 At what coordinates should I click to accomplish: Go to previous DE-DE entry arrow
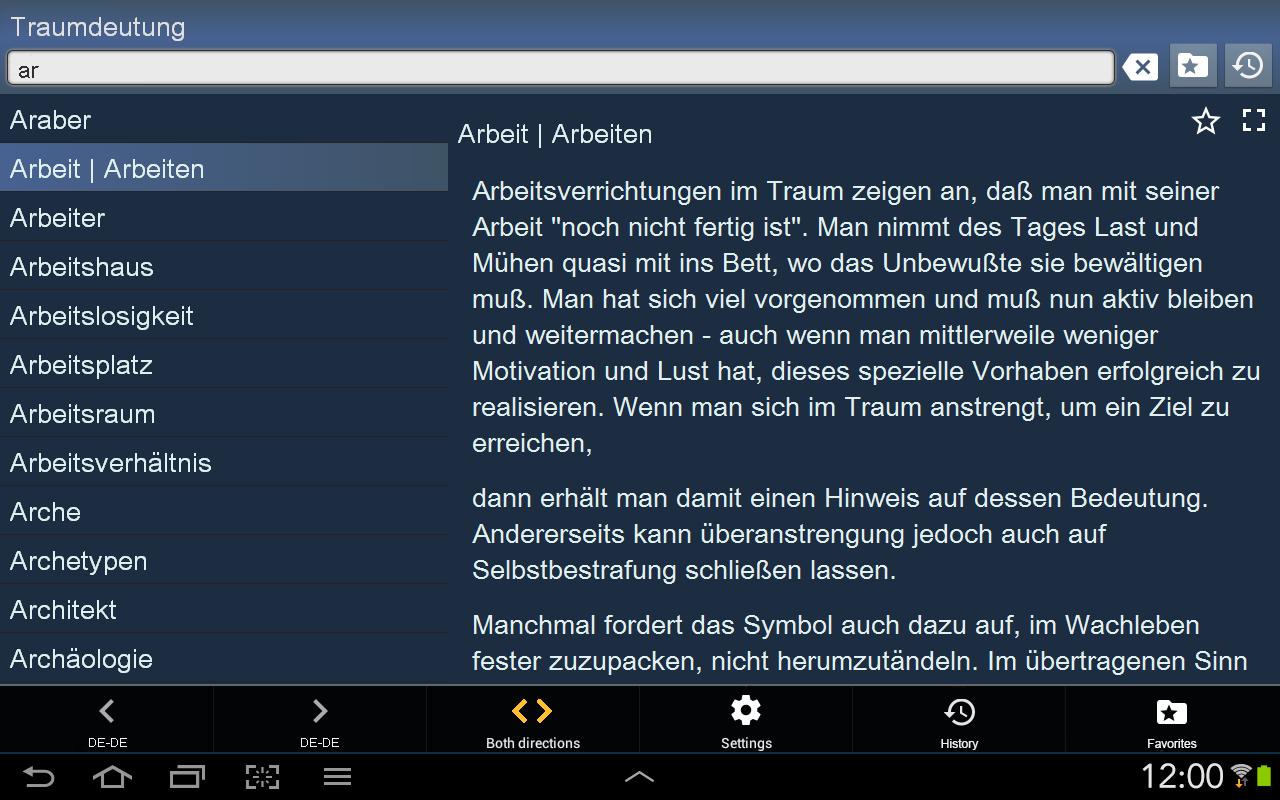[x=107, y=720]
